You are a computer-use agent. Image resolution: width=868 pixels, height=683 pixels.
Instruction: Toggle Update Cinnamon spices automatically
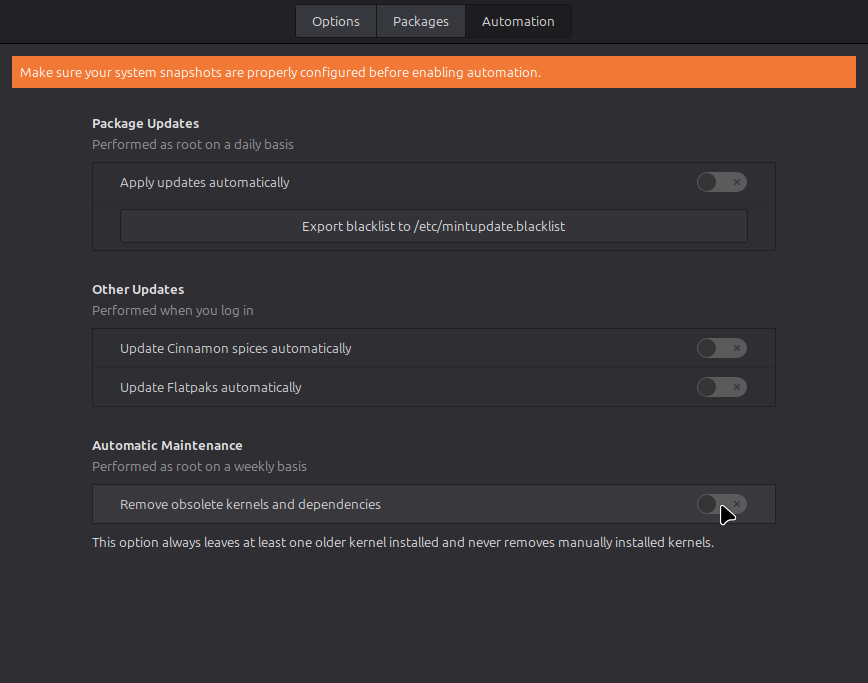tap(722, 348)
